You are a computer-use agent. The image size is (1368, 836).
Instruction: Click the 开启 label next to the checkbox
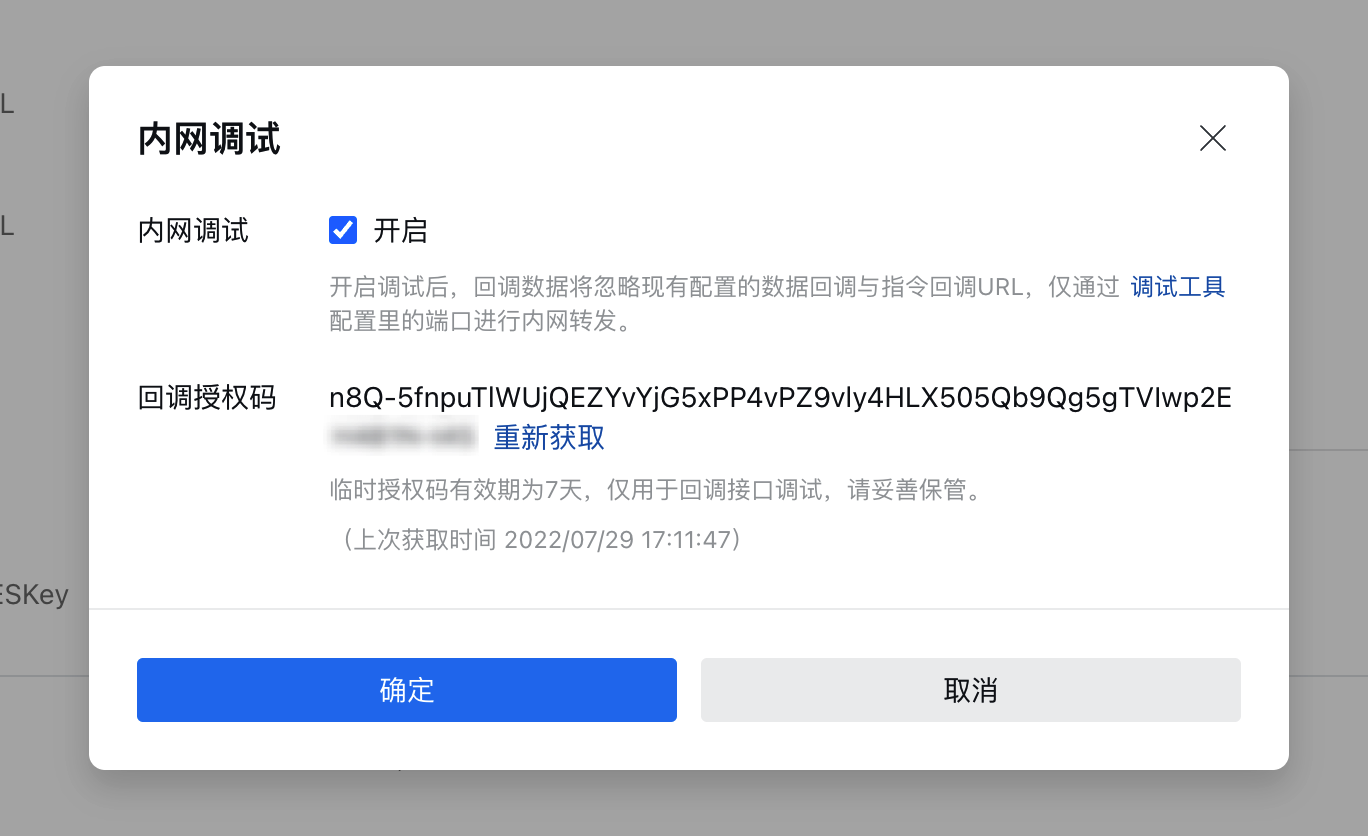point(400,231)
